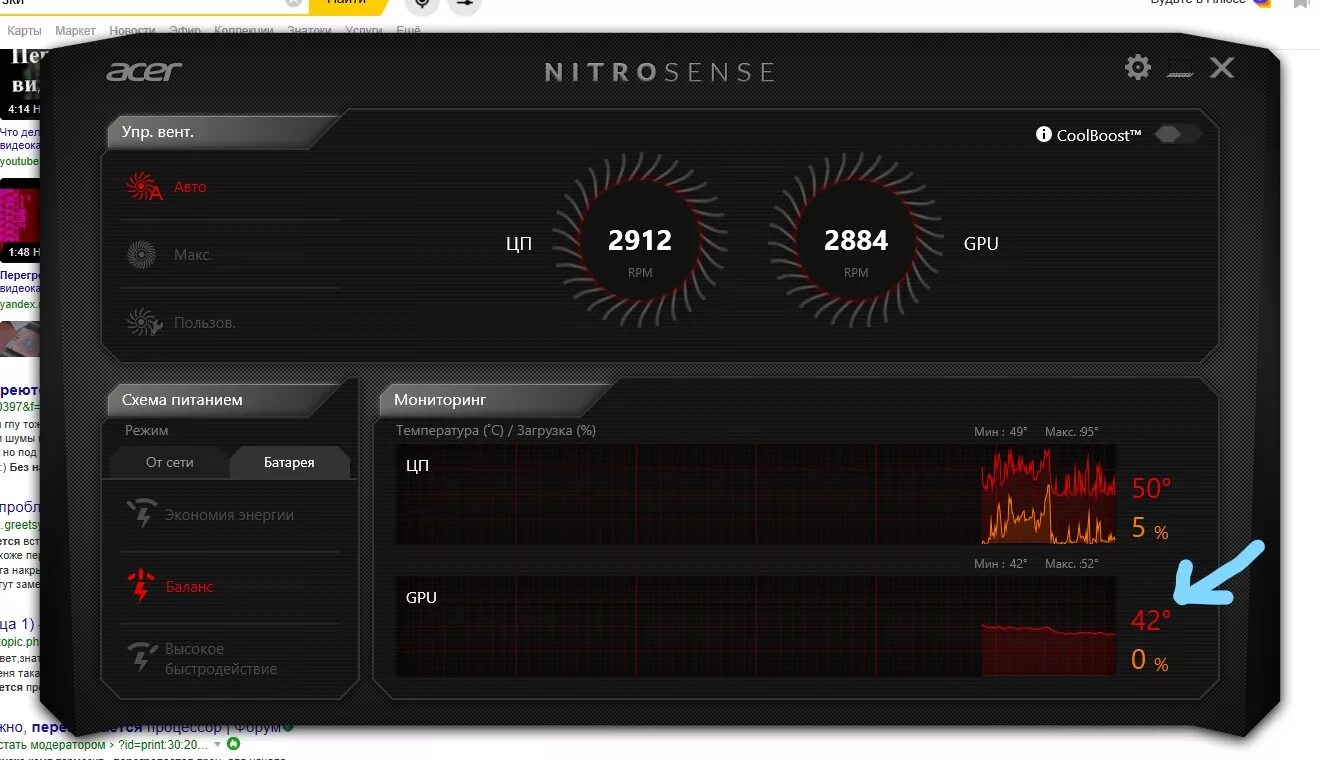Select Высокое быстродействие plan icon
The height and width of the screenshot is (760, 1320).
point(142,659)
